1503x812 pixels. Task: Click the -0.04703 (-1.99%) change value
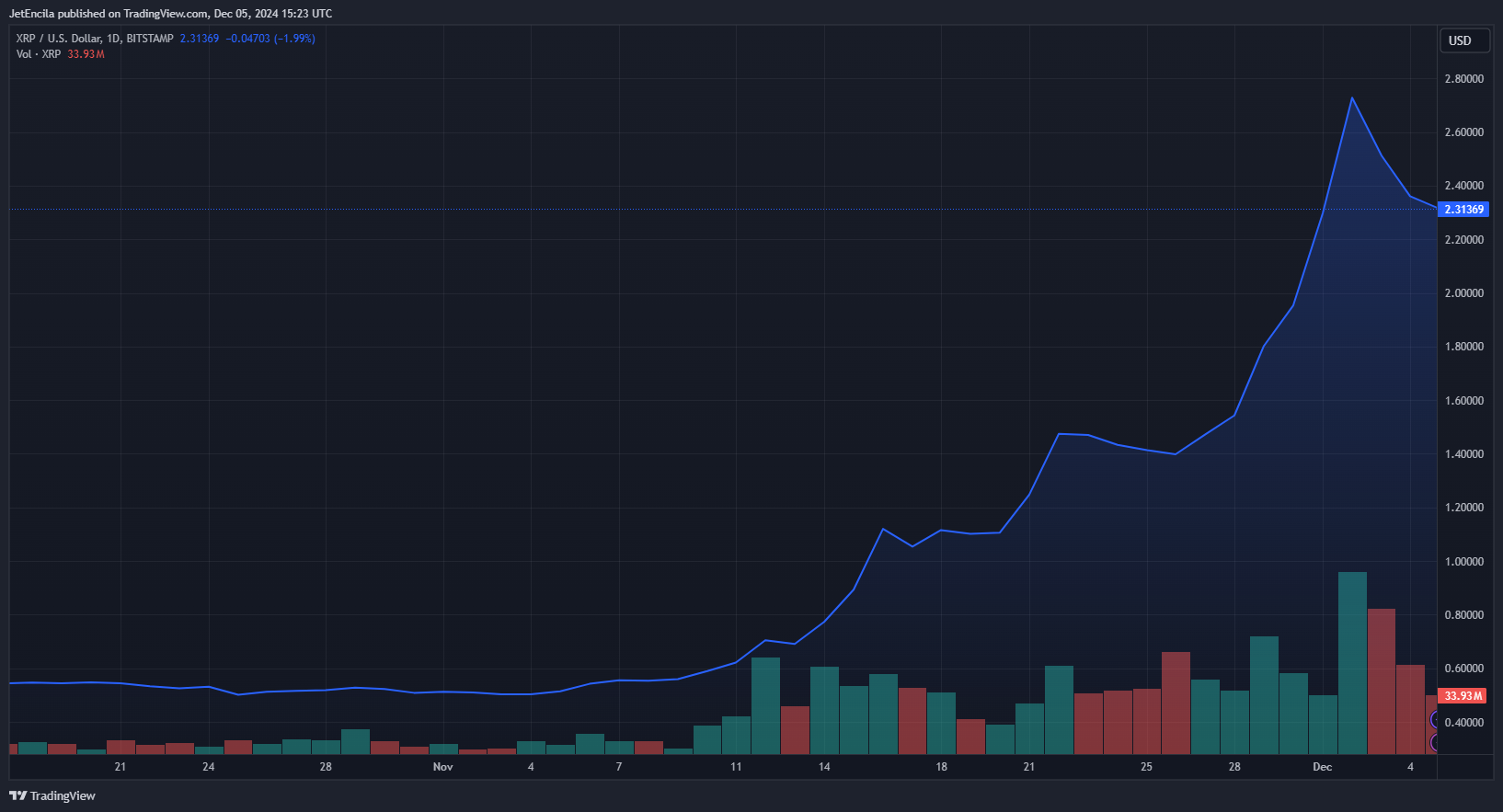pos(270,39)
